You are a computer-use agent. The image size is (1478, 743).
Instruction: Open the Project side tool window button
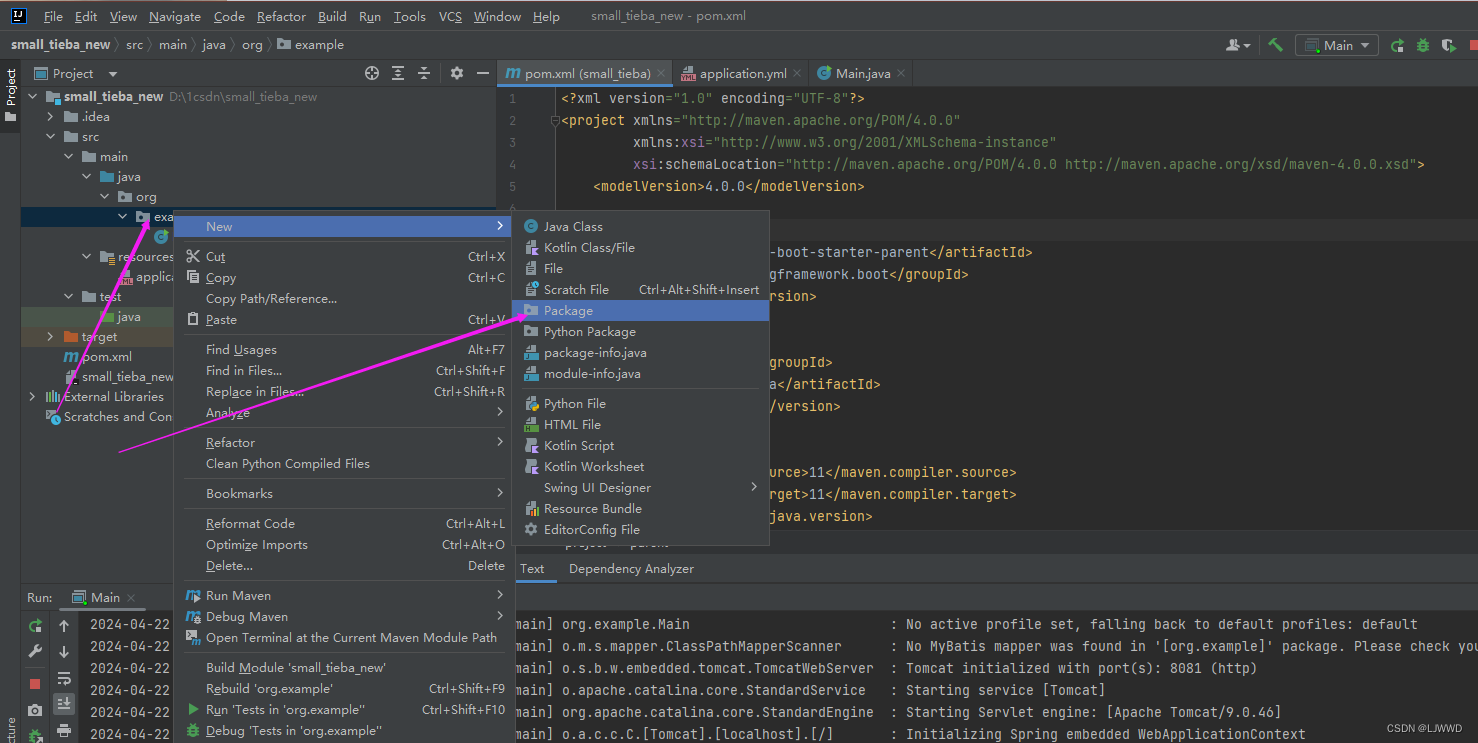11,95
